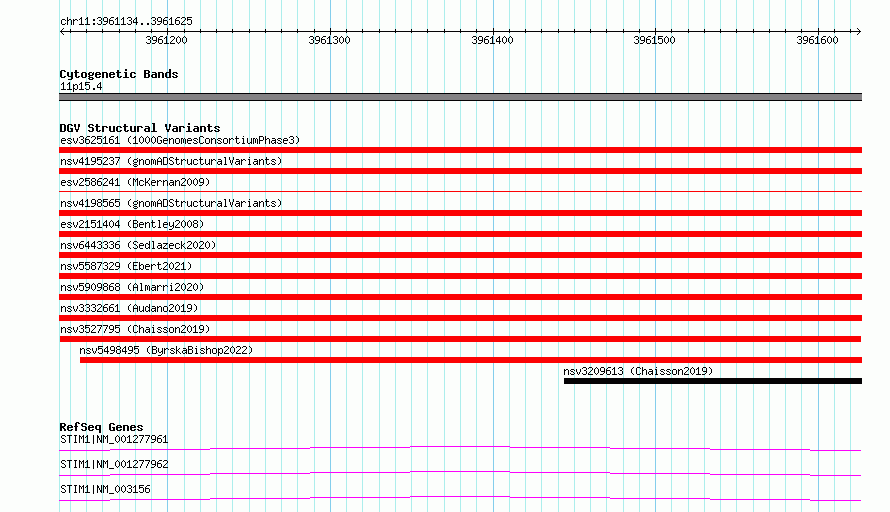Click the 3961200 ruler position

pos(166,40)
